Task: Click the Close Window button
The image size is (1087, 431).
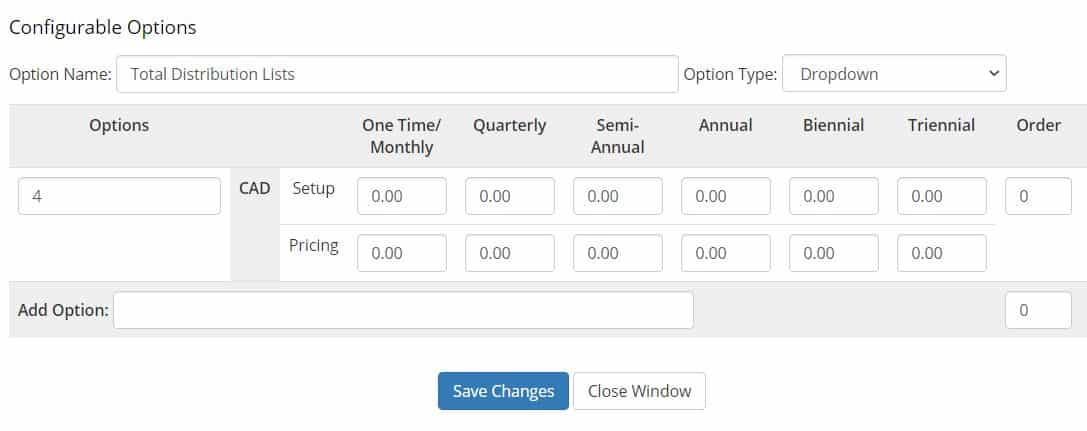Action: click(639, 391)
